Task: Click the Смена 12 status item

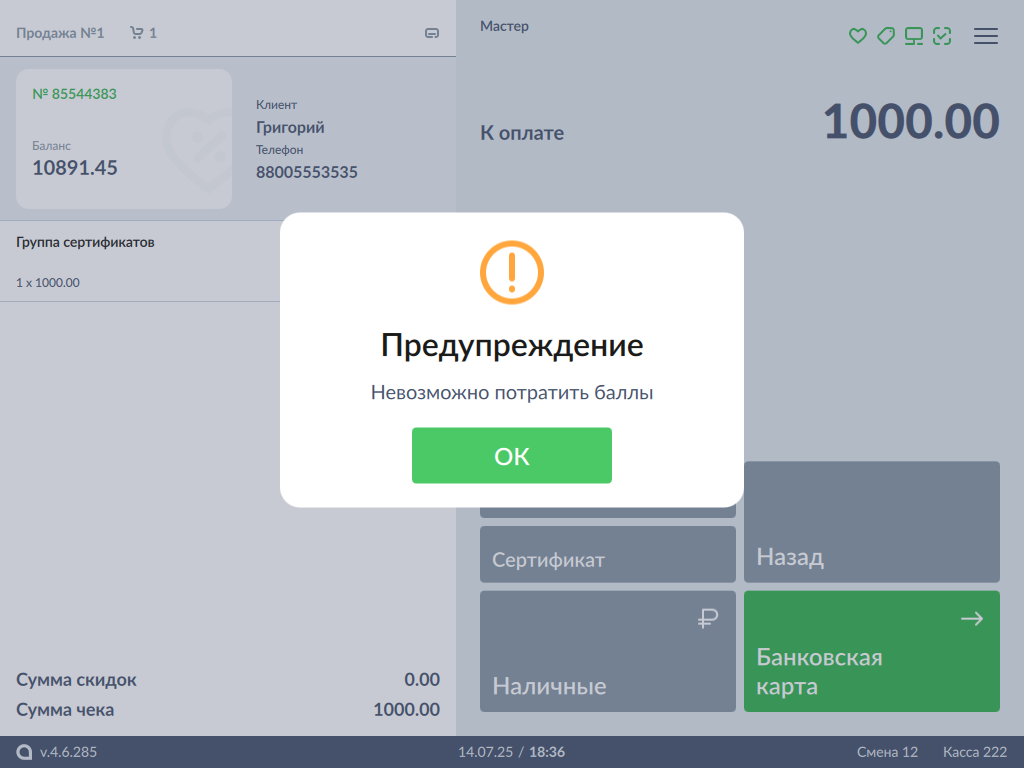Action: (887, 752)
